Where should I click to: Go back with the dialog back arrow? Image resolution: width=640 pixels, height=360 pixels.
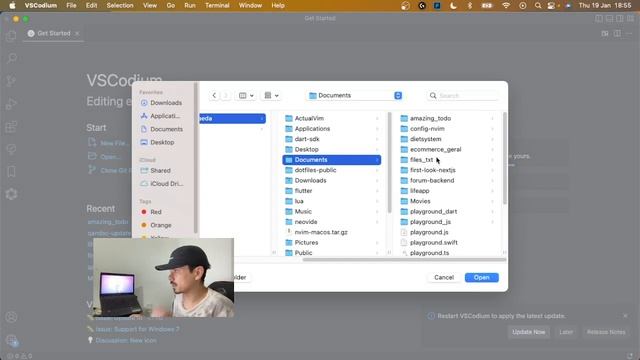214,96
